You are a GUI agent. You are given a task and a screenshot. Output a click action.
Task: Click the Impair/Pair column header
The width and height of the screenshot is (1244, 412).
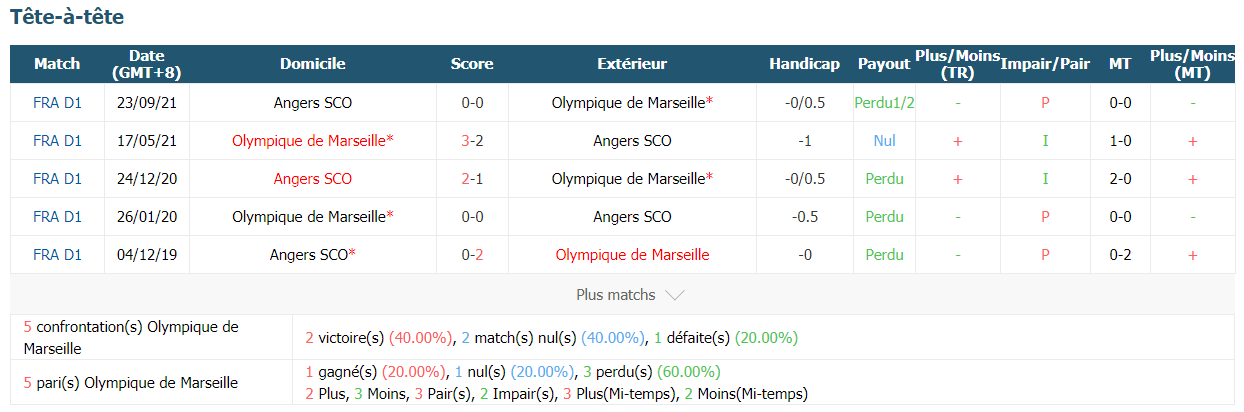click(1045, 64)
